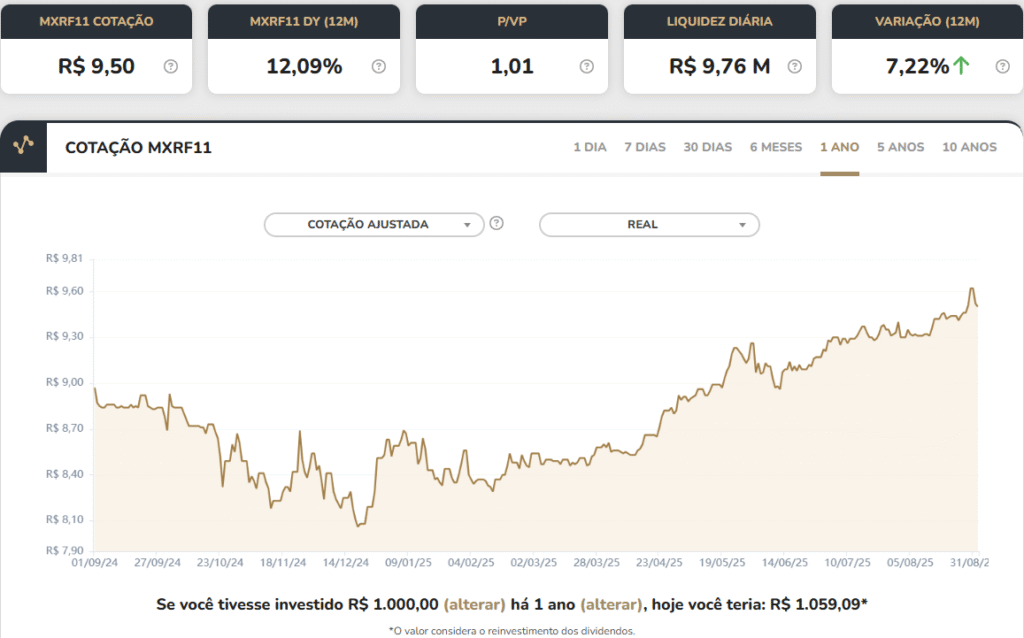
Task: Click help icon next to MXRF11 cotação value
Action: point(170,67)
